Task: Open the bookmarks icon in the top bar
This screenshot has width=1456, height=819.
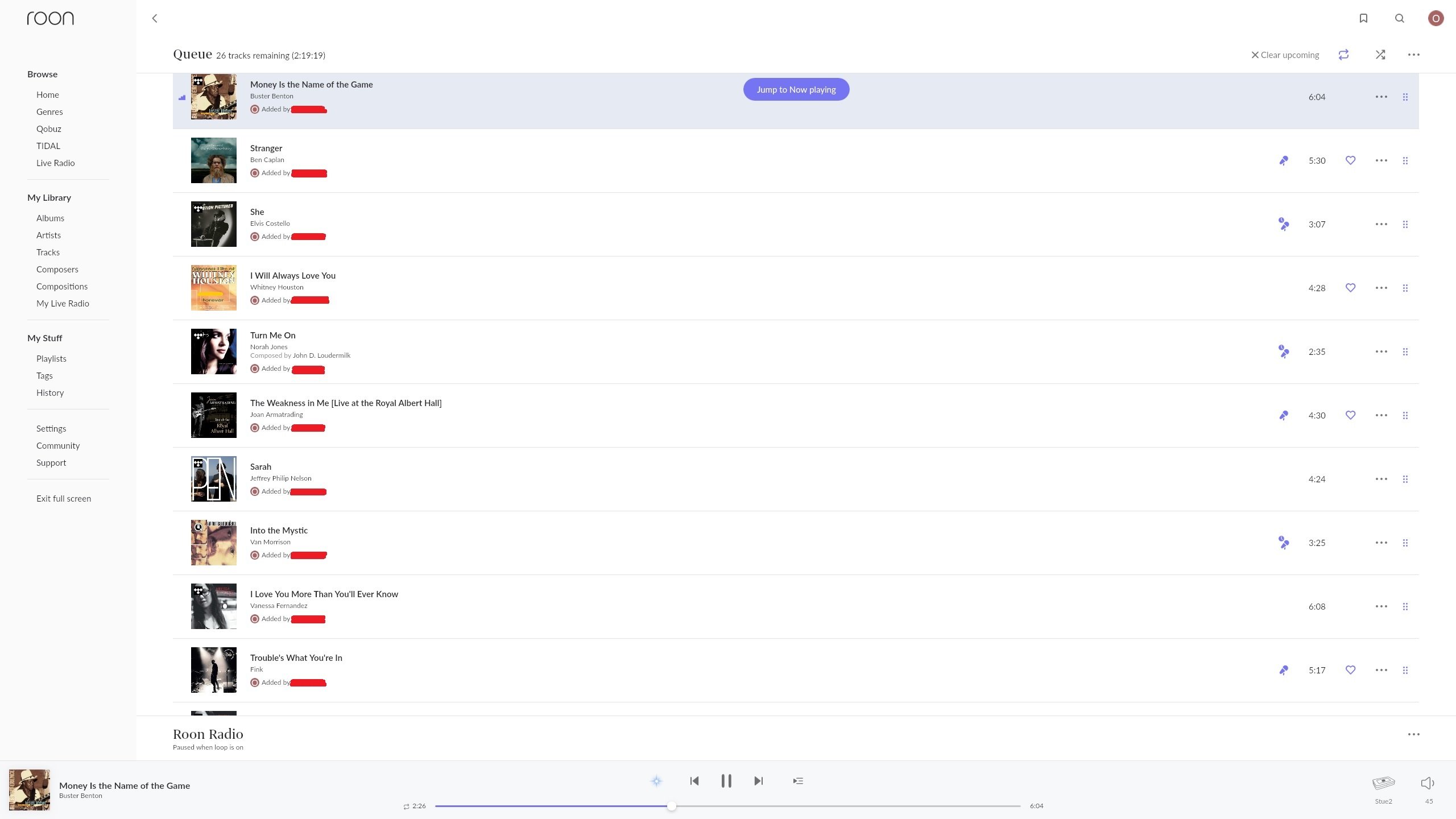Action: point(1363,18)
